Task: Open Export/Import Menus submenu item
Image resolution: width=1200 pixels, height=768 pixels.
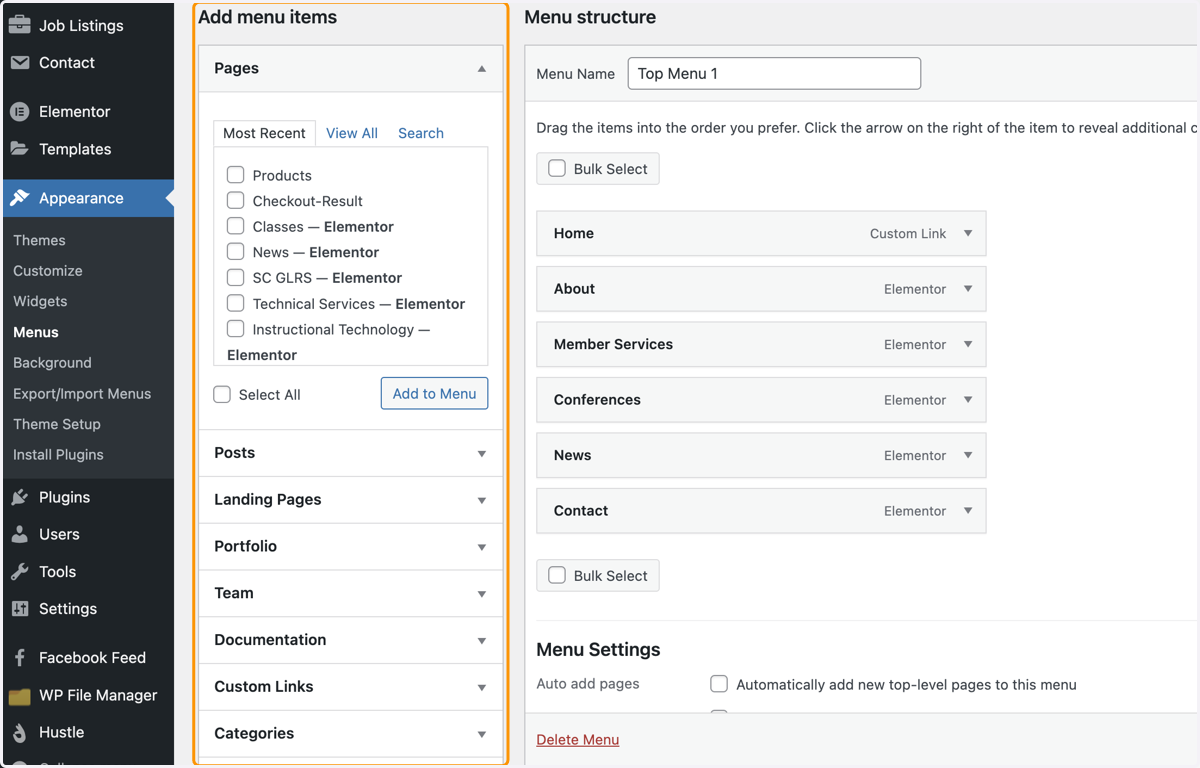Action: tap(82, 394)
